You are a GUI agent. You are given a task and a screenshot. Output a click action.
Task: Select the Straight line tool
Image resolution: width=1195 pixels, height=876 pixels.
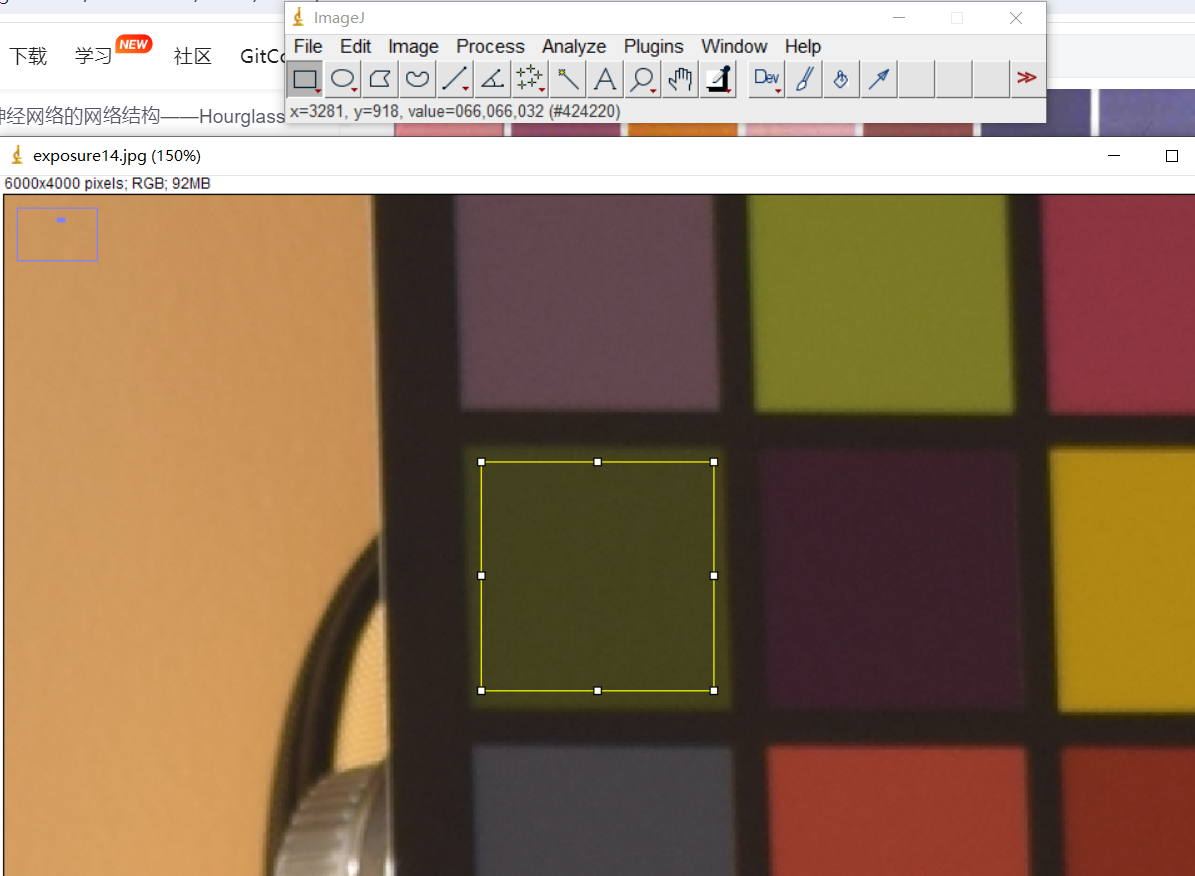click(x=455, y=79)
